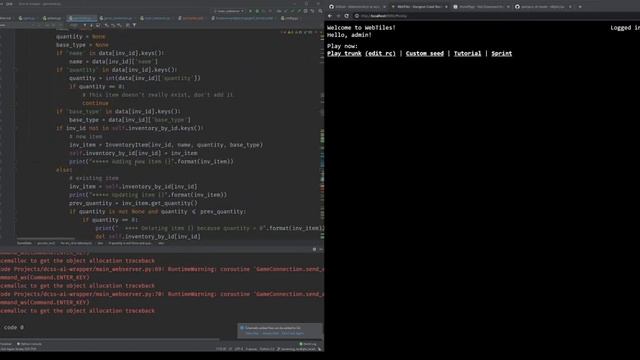Switch to the first GitHub browser tab
The width and height of the screenshot is (640, 360).
click(x=357, y=7)
